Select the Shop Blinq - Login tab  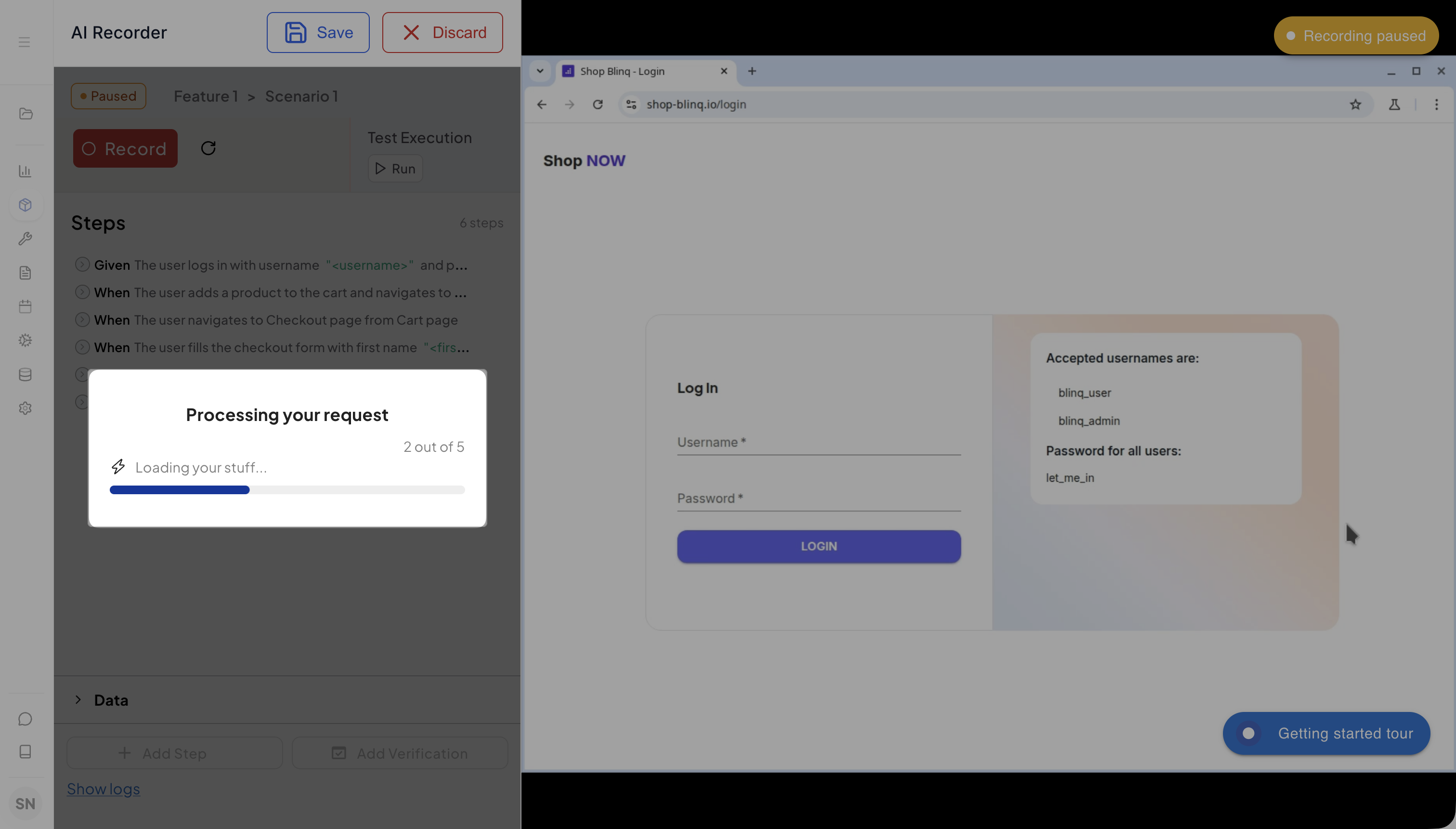[623, 71]
